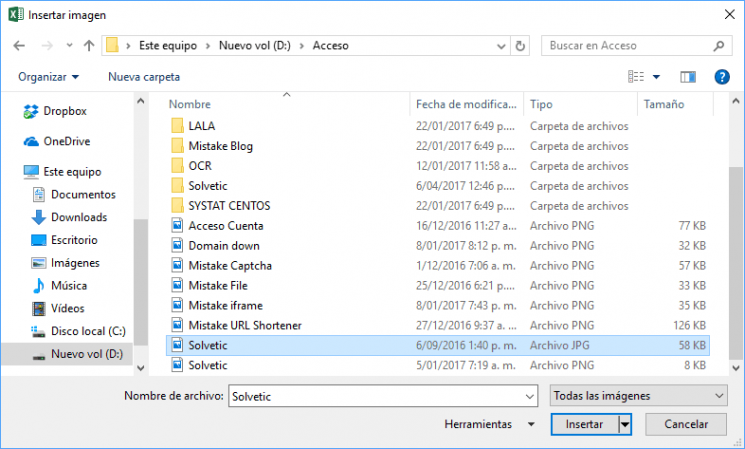This screenshot has height=449, width=745.
Task: Open Vídeos in sidebar
Action: click(58, 308)
